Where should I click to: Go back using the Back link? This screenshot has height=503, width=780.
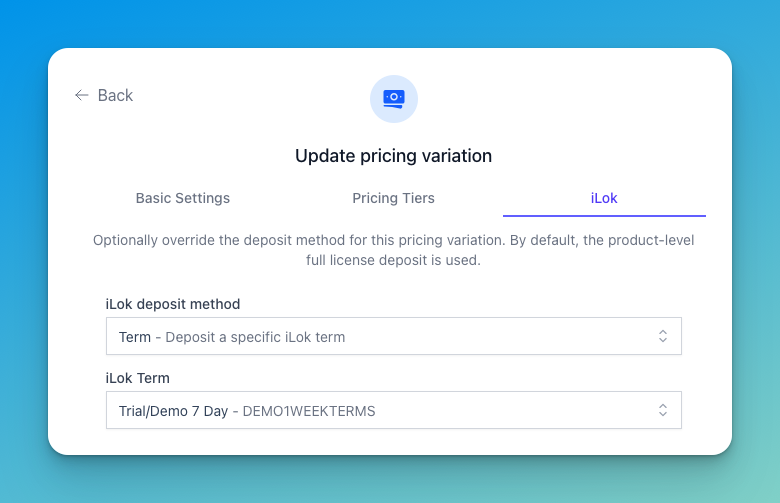point(104,95)
